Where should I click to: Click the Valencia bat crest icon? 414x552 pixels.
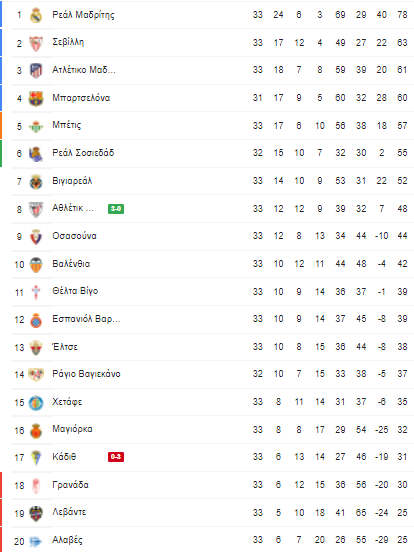[36, 264]
